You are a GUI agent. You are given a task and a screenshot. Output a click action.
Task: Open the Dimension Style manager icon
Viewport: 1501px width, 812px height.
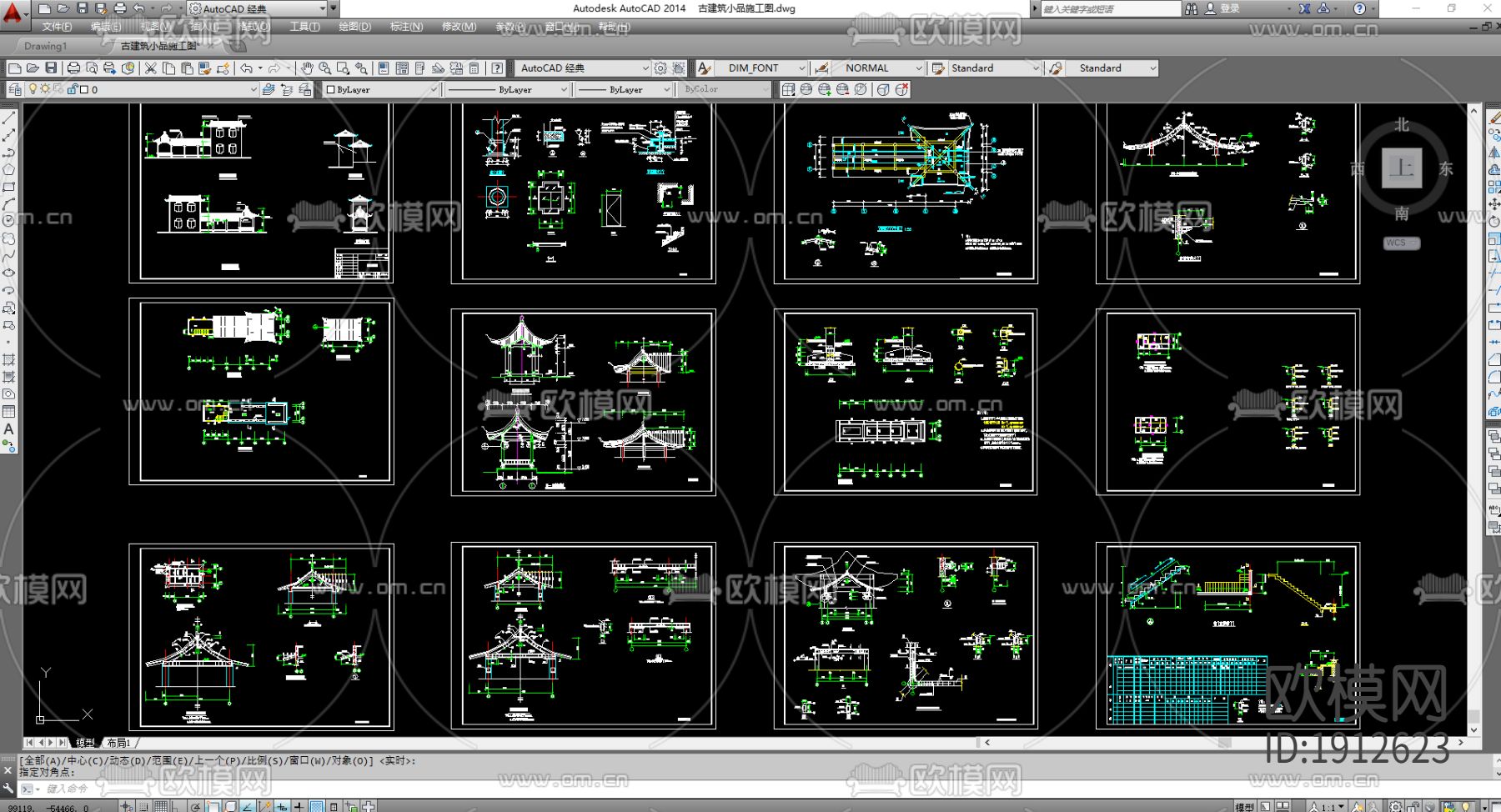[821, 68]
